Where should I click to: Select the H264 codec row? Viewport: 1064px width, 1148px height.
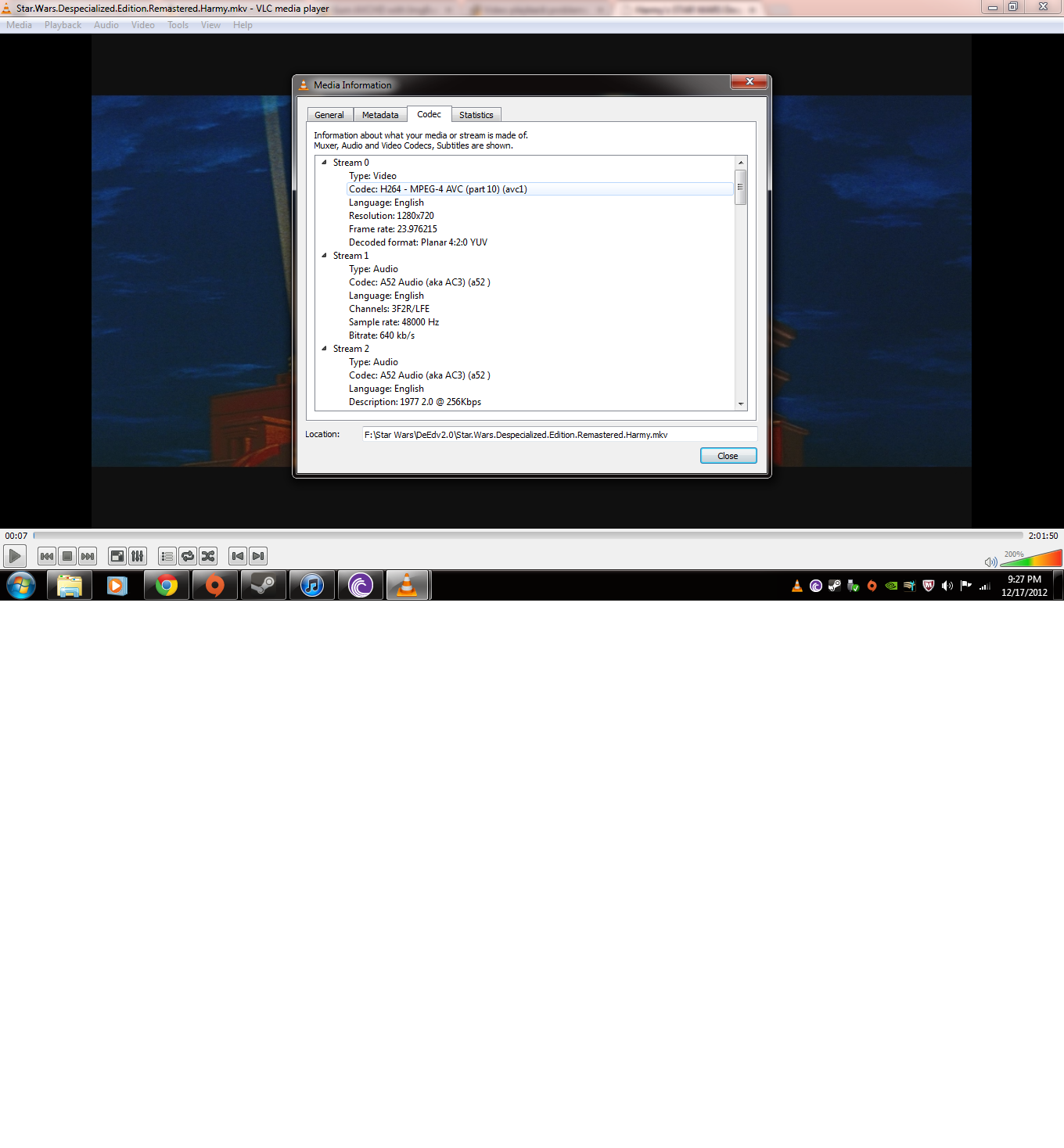pos(540,189)
